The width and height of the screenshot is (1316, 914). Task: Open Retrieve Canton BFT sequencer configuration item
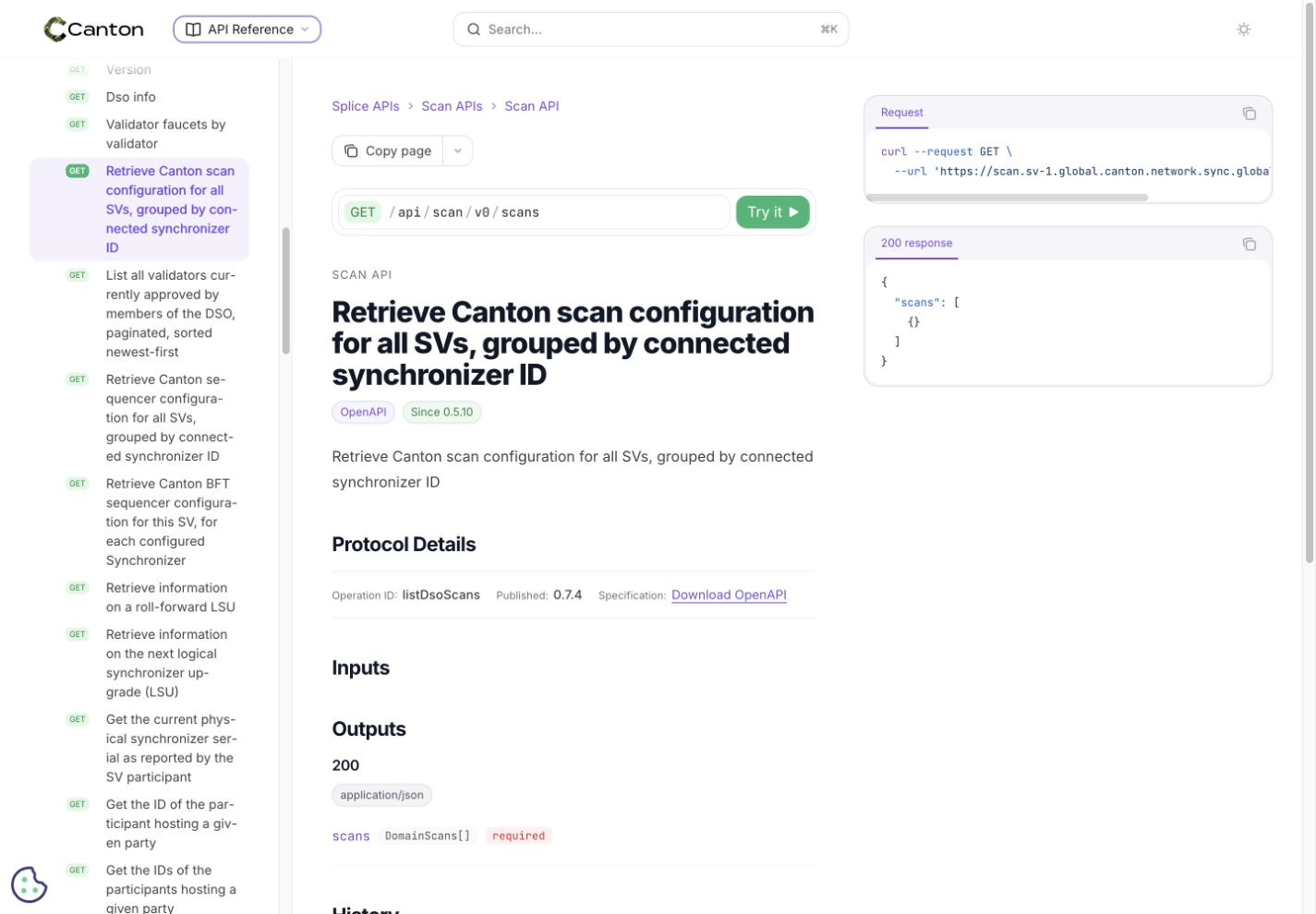139,523
